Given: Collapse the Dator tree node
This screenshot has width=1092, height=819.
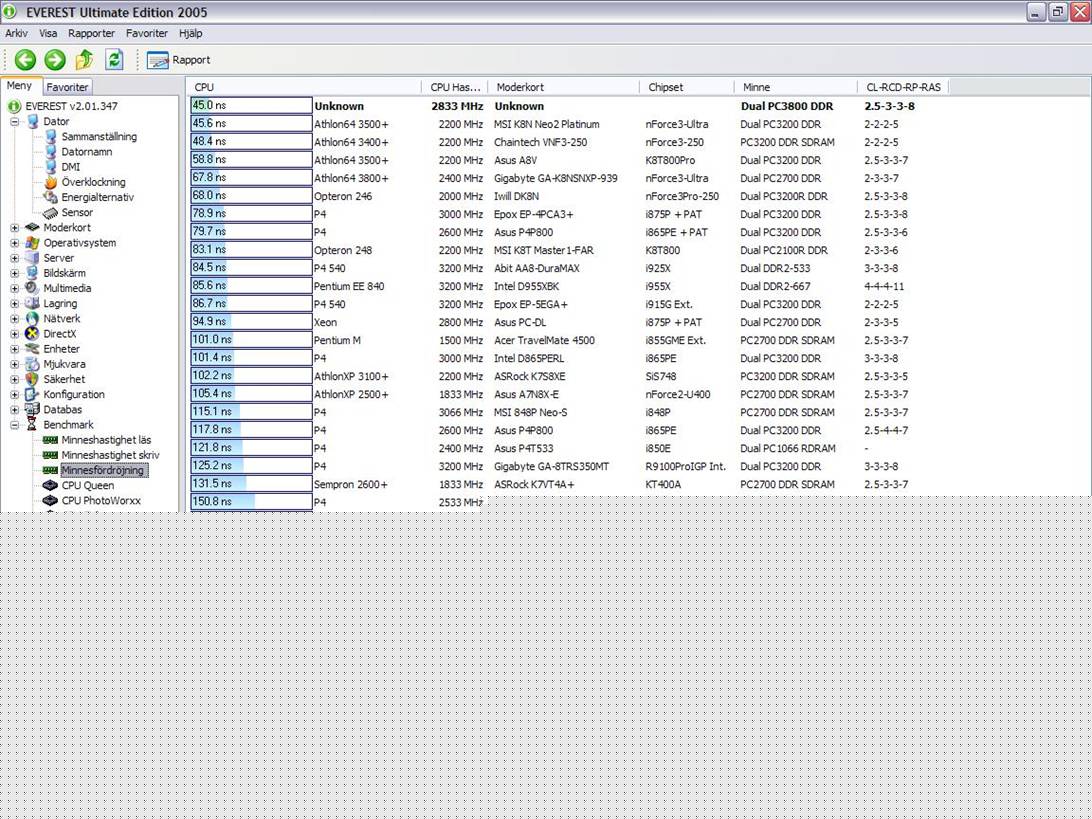Looking at the screenshot, I should 15,122.
